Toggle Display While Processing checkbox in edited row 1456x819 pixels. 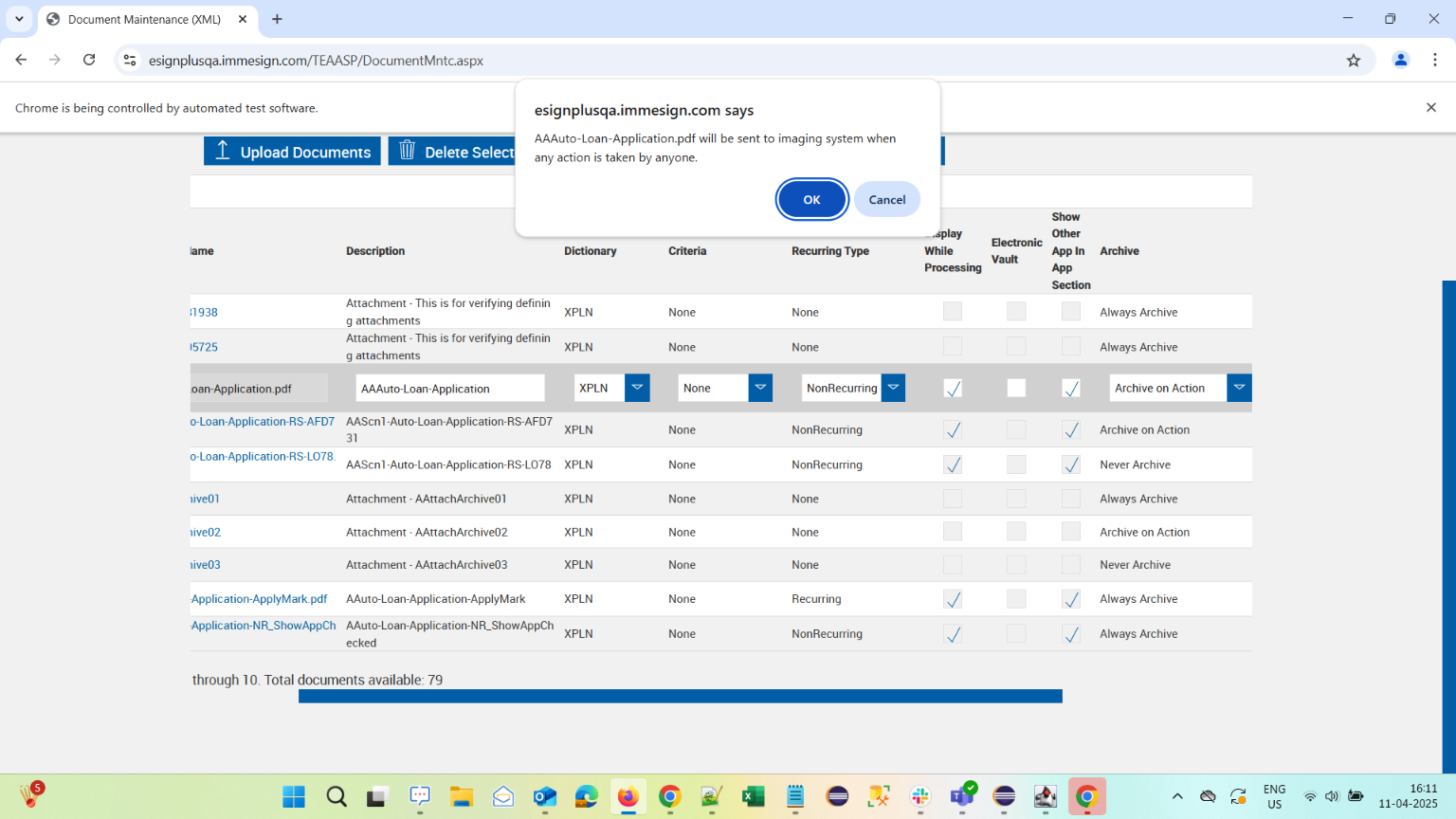click(x=953, y=388)
